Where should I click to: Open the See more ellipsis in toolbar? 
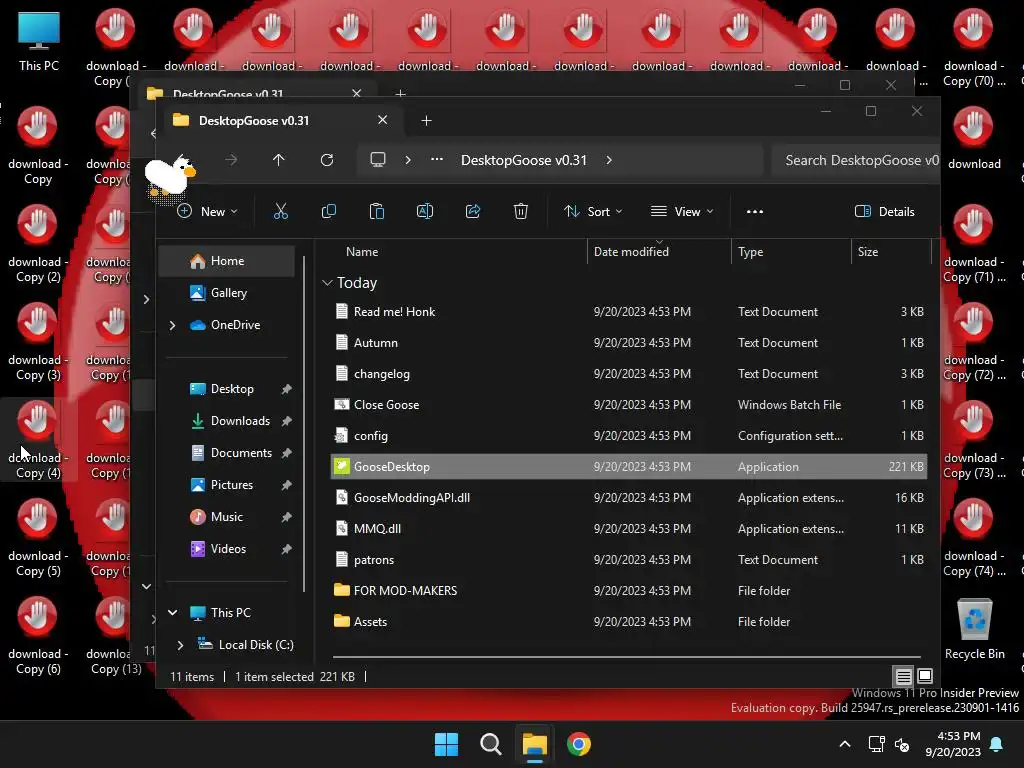pyautogui.click(x=755, y=212)
